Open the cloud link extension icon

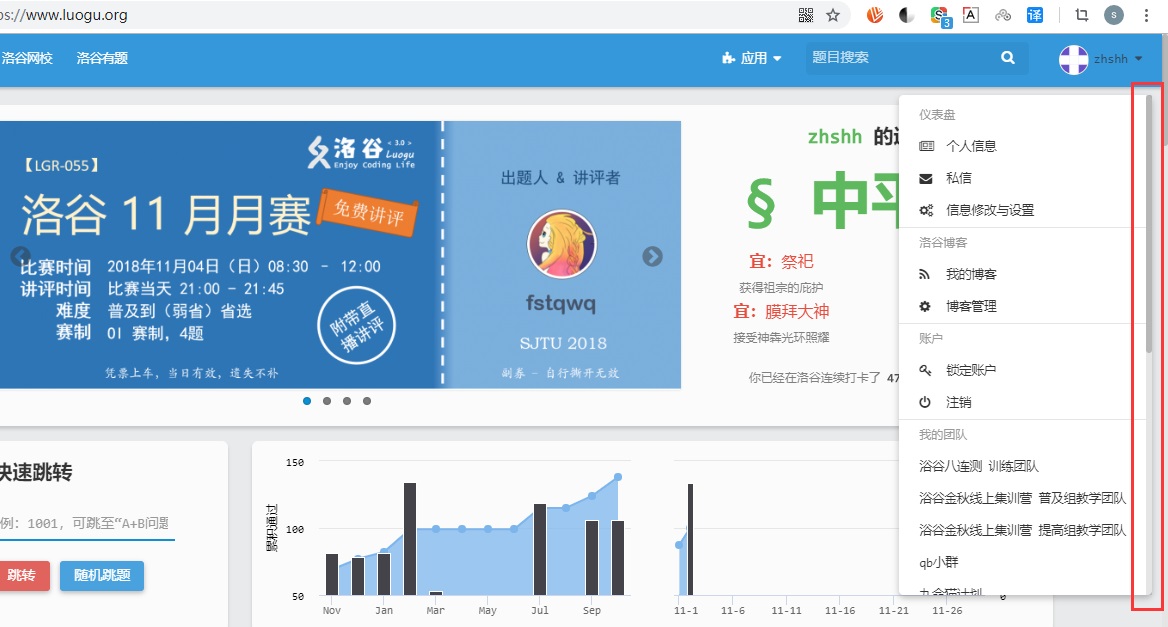[1003, 15]
